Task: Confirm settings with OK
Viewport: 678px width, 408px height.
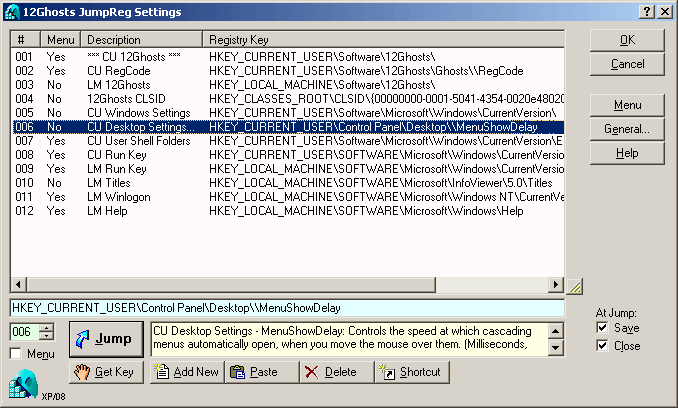Action: point(627,40)
